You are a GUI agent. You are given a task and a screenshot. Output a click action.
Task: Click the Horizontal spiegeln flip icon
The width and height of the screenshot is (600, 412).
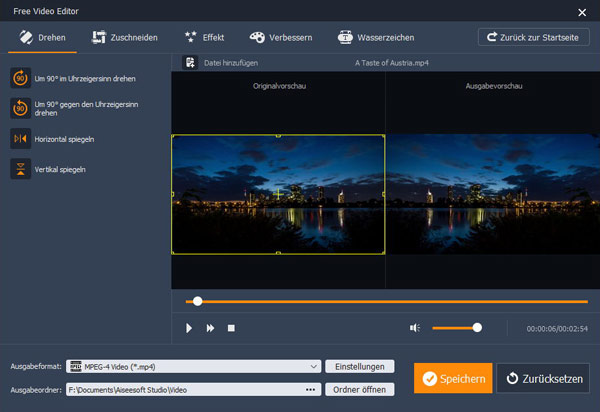[20, 138]
